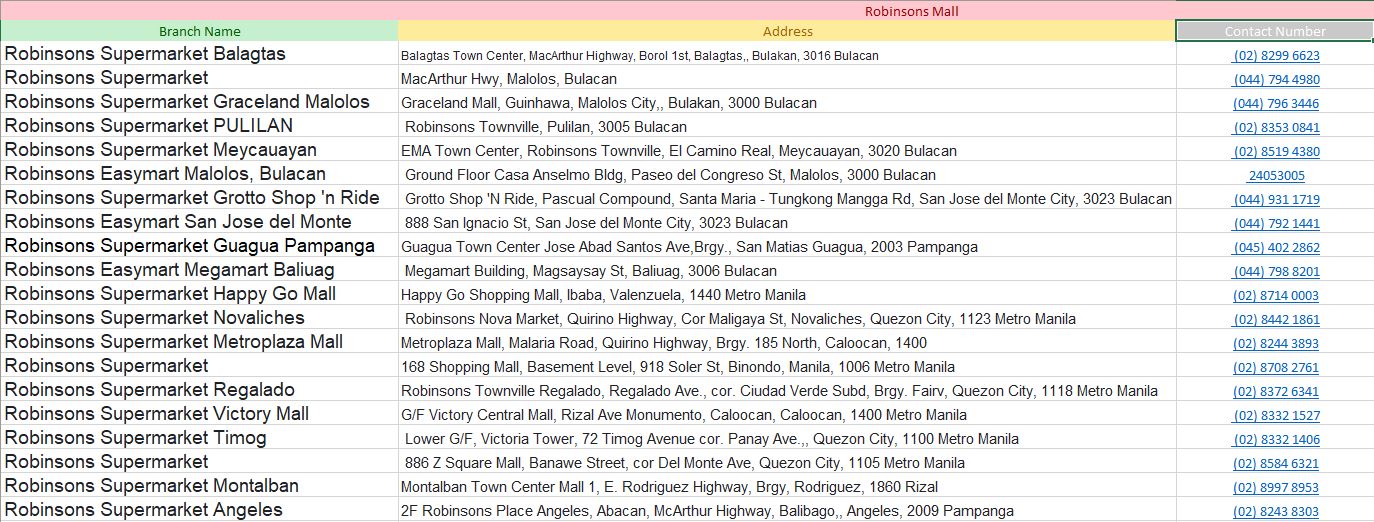Open phone link (02) 8714 0003
Screen dimensions: 1374x522
click(x=1276, y=296)
